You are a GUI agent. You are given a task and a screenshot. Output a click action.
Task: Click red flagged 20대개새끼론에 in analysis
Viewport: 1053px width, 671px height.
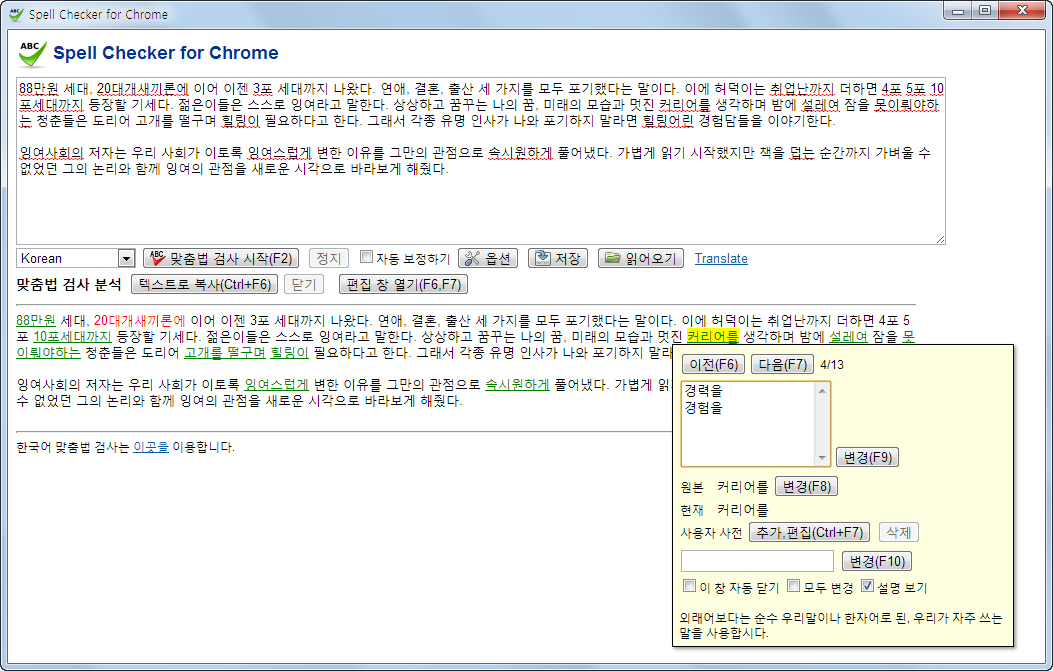coord(139,320)
